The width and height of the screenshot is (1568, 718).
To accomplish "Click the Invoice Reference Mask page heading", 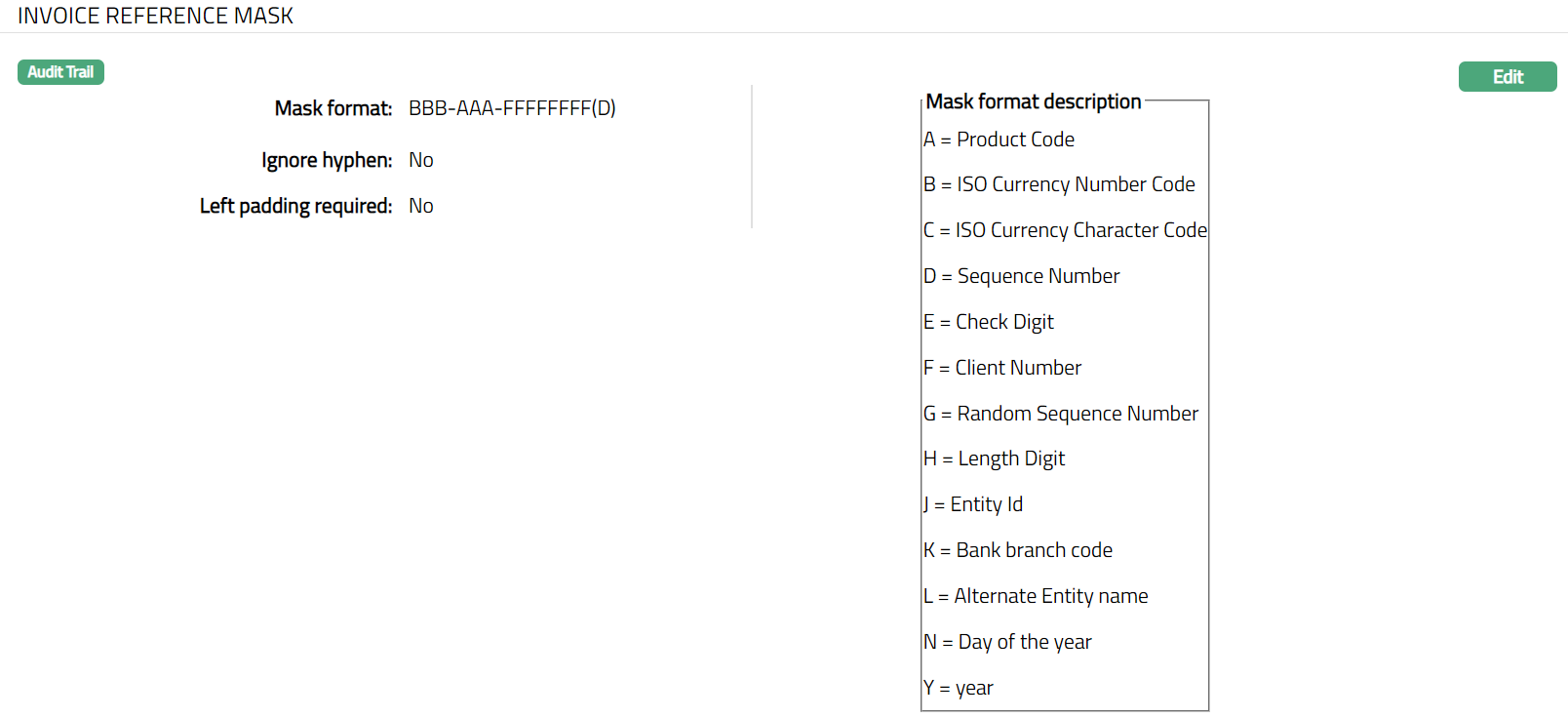I will tap(155, 16).
